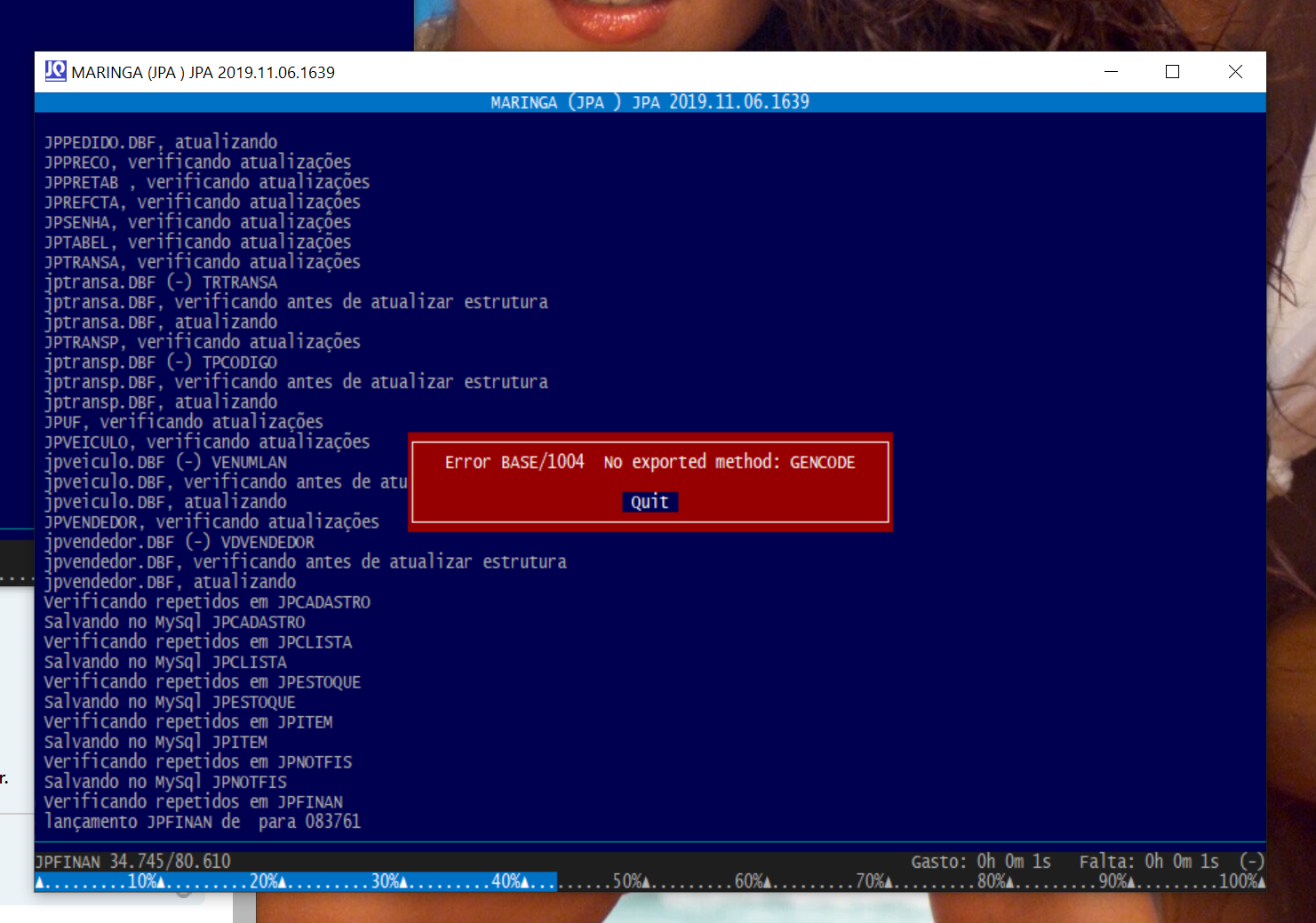Click "Verificando repetidos em JPFINAN"
Image resolution: width=1316 pixels, height=923 pixels.
(193, 802)
